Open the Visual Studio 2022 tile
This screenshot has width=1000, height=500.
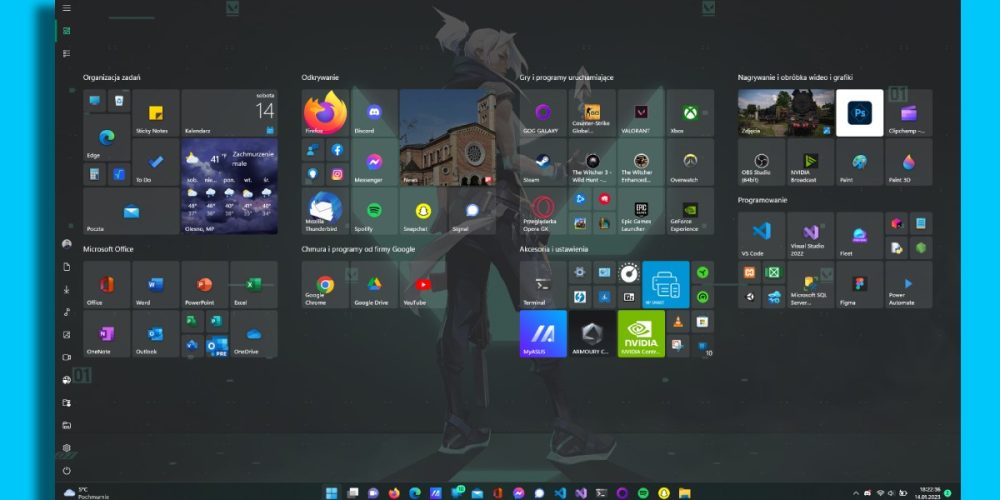[811, 235]
